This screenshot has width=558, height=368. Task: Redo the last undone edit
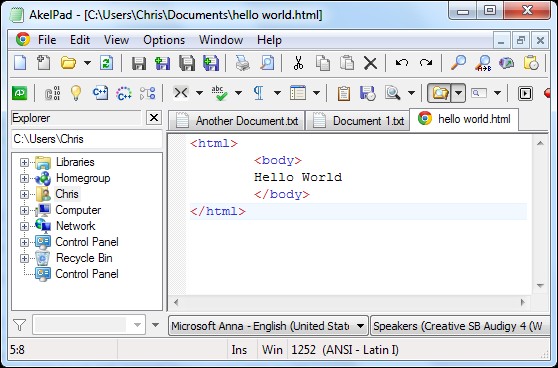click(x=426, y=63)
